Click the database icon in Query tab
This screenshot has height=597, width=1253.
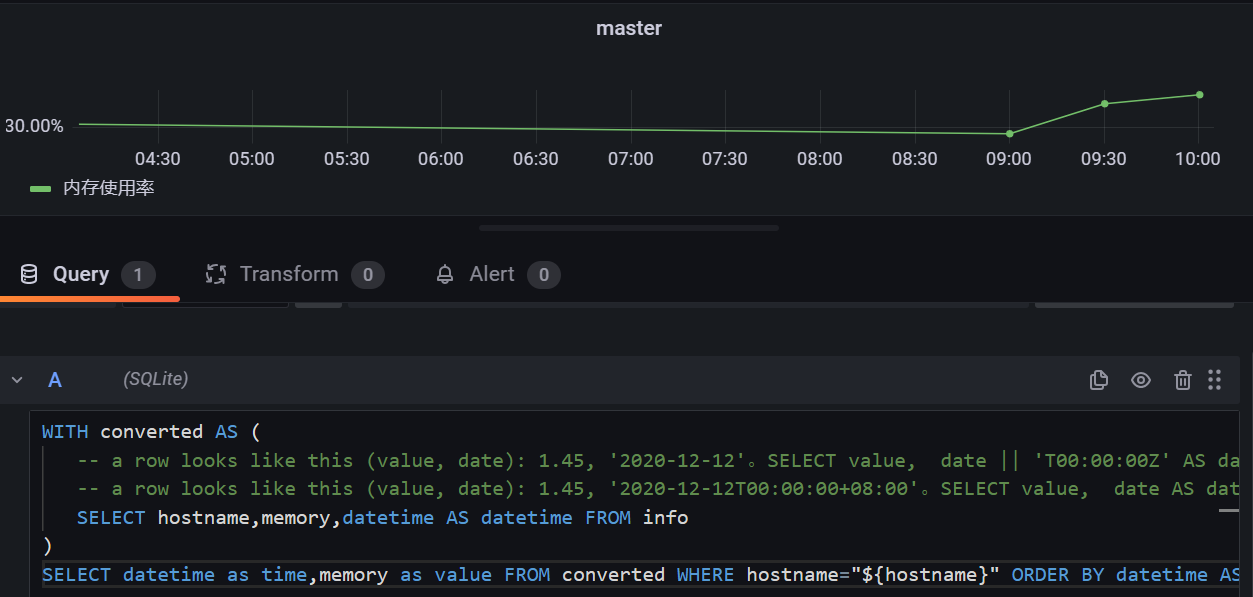tap(29, 274)
